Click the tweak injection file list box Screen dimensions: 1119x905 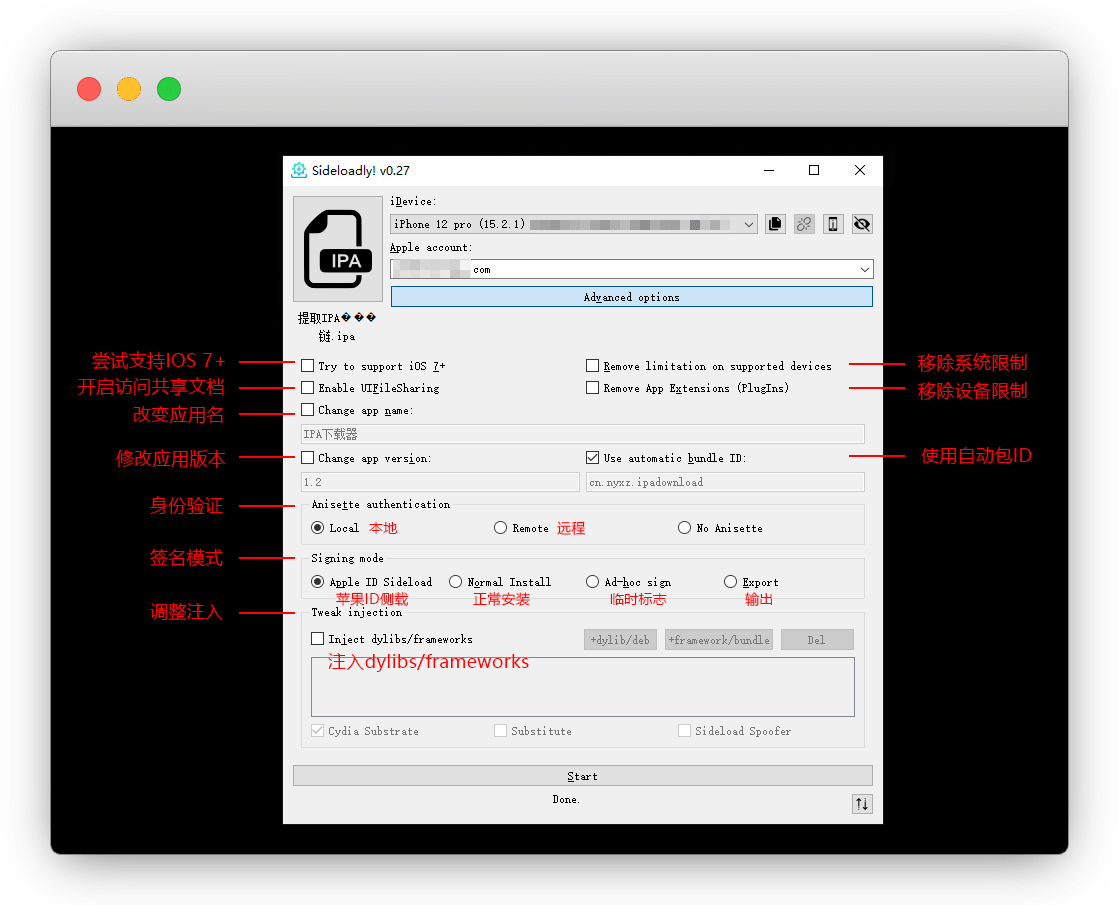[x=582, y=687]
